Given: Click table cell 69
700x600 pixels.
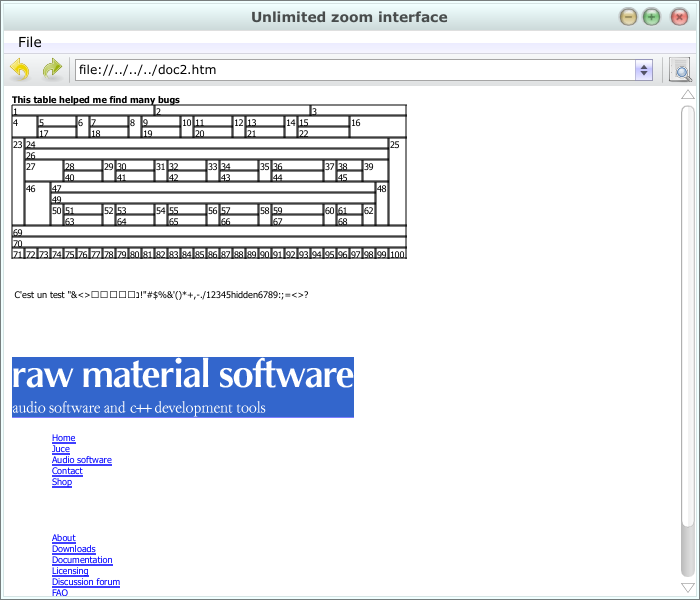Looking at the screenshot, I should tap(209, 232).
